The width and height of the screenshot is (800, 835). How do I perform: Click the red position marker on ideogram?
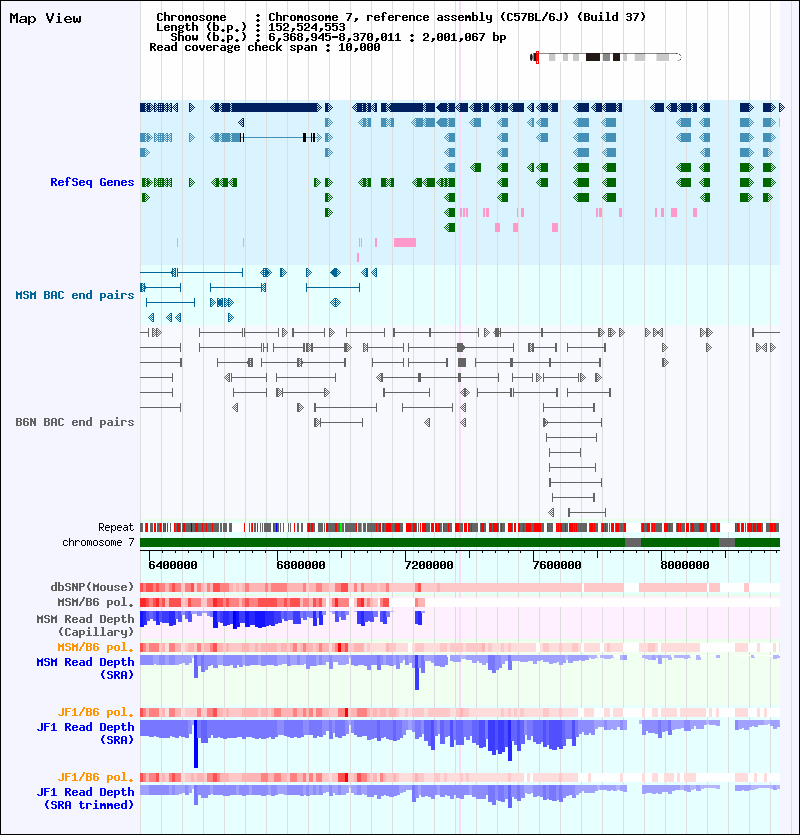point(537,57)
